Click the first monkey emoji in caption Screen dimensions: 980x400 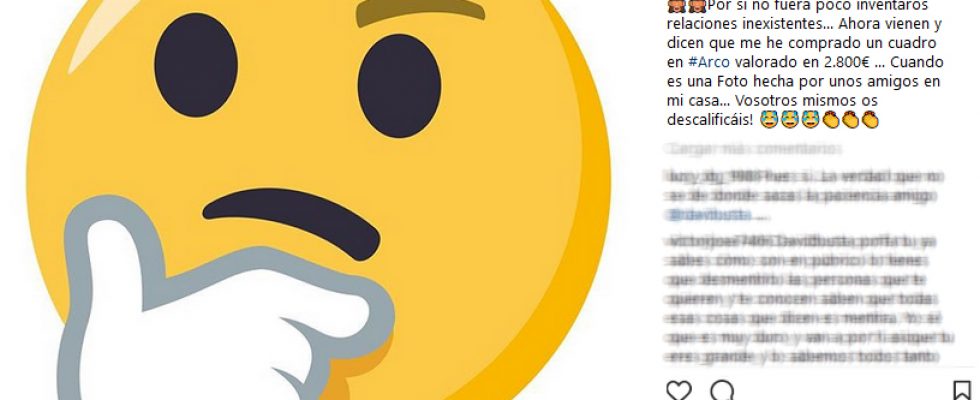click(676, 6)
